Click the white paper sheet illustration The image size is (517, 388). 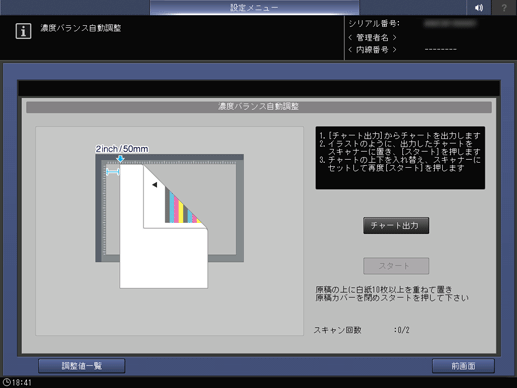[163, 227]
